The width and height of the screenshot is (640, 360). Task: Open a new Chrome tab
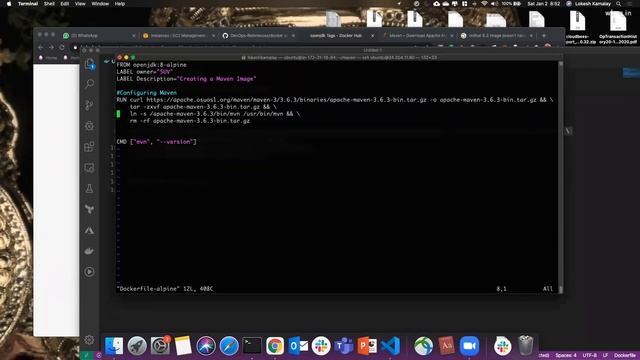point(544,36)
